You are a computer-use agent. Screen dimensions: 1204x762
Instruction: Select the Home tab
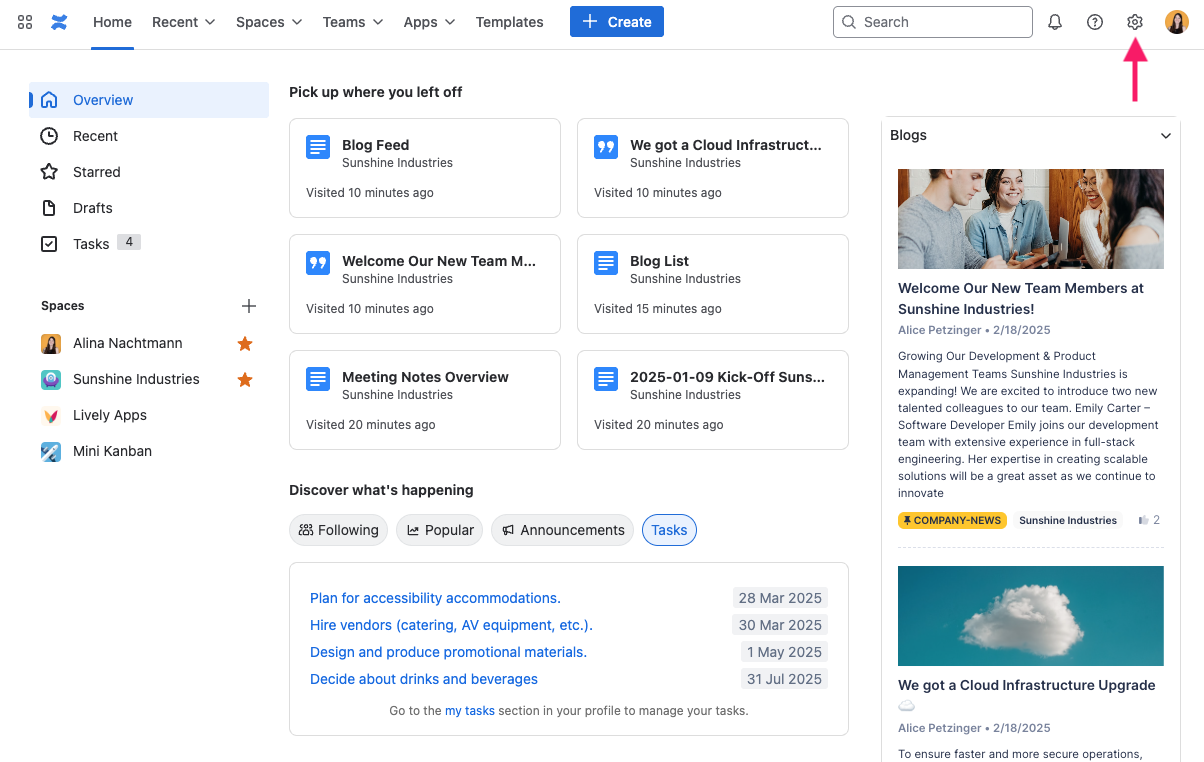(x=111, y=21)
